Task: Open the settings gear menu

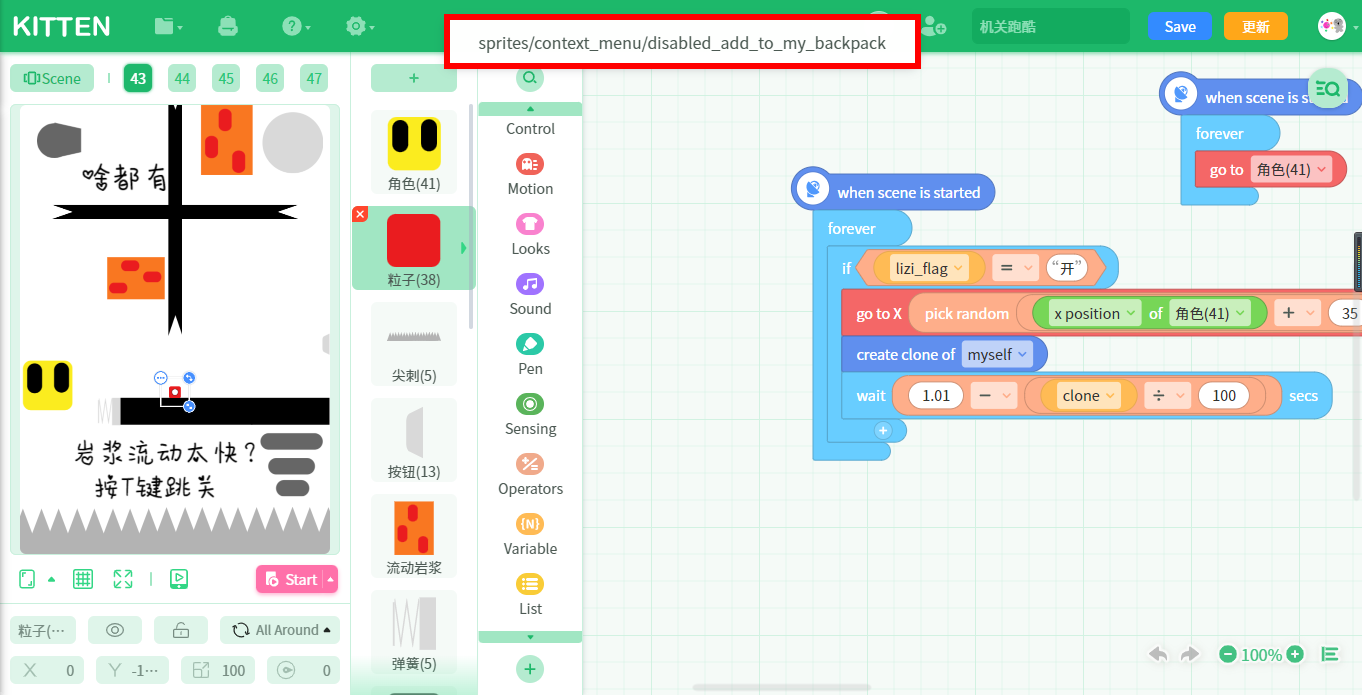Action: click(359, 27)
